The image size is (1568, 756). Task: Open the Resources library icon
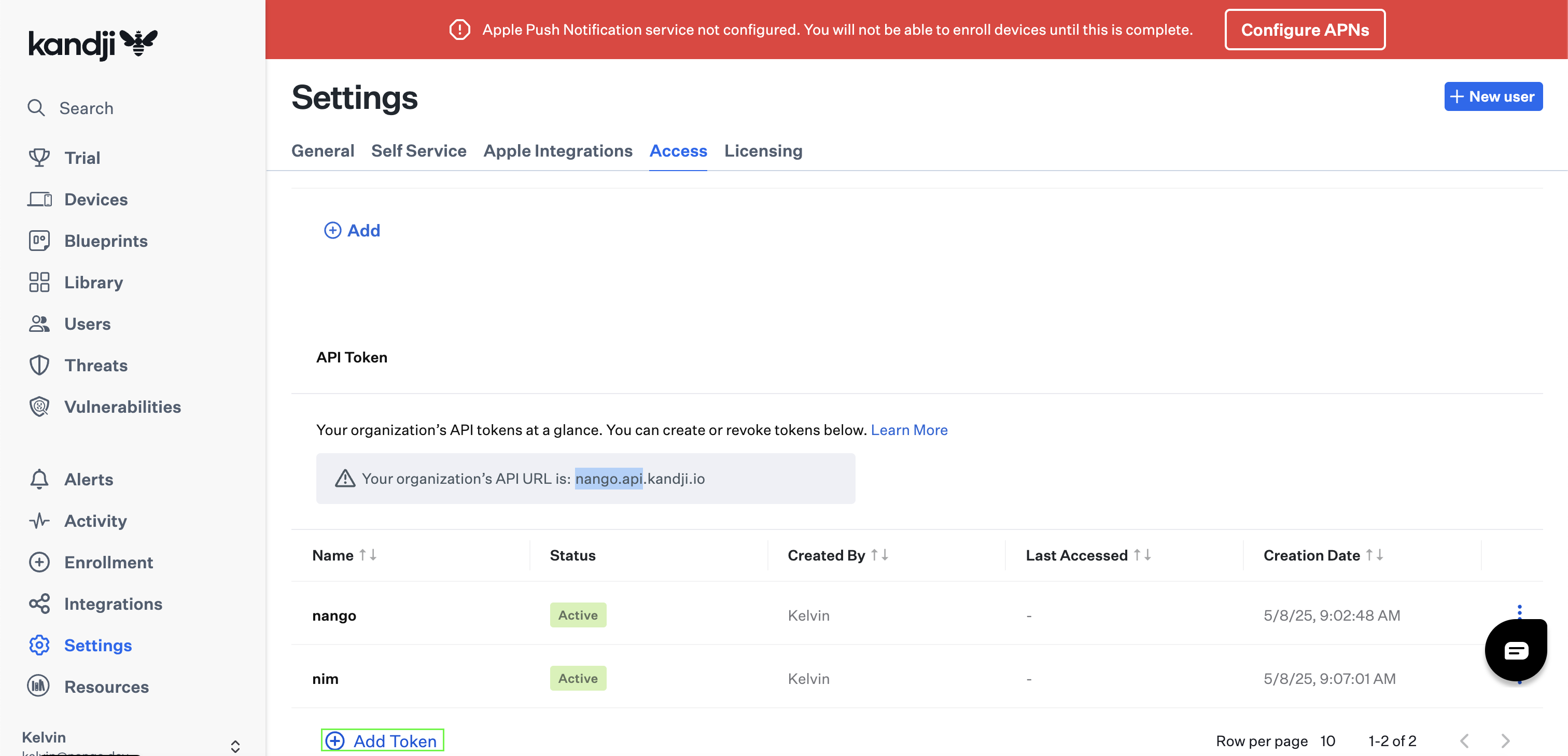pyautogui.click(x=39, y=686)
